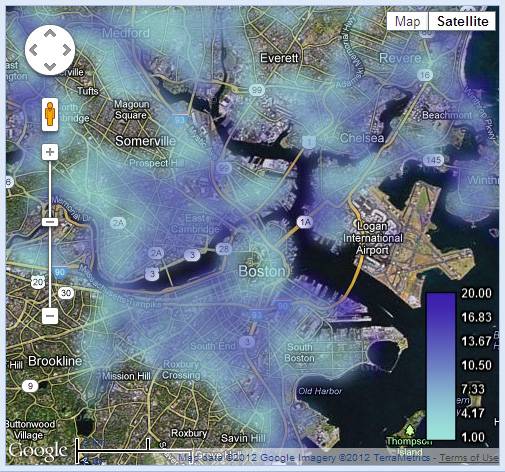The width and height of the screenshot is (505, 472).
Task: Click the route 145 marker
Action: [433, 160]
